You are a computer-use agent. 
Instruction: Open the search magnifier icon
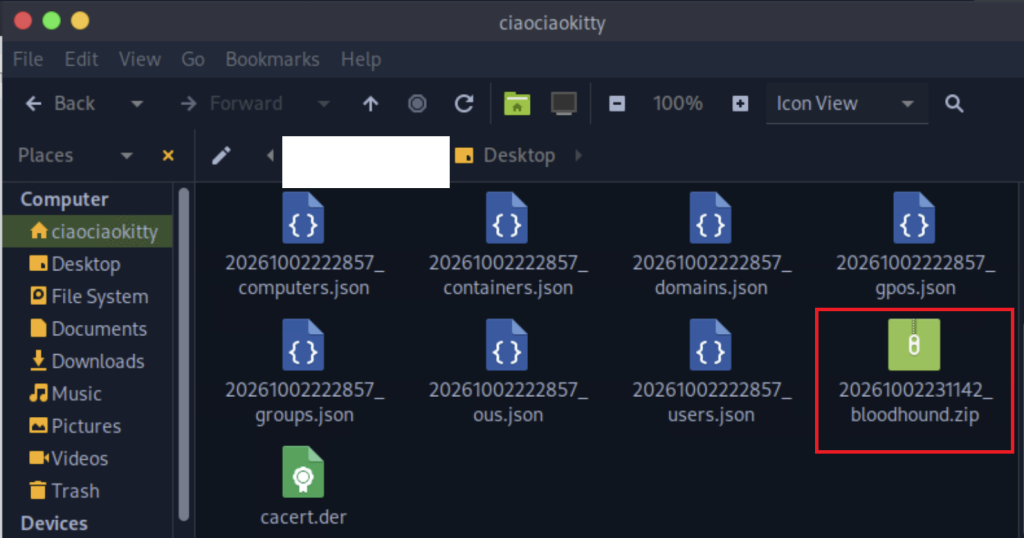click(x=954, y=103)
